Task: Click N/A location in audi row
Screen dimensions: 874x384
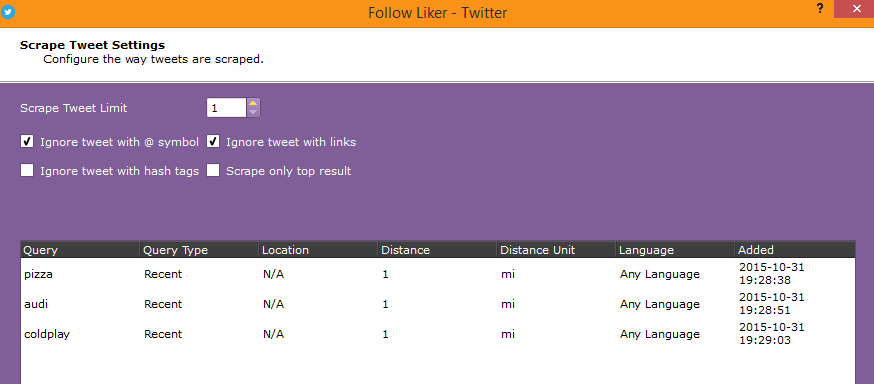Action: (273, 304)
